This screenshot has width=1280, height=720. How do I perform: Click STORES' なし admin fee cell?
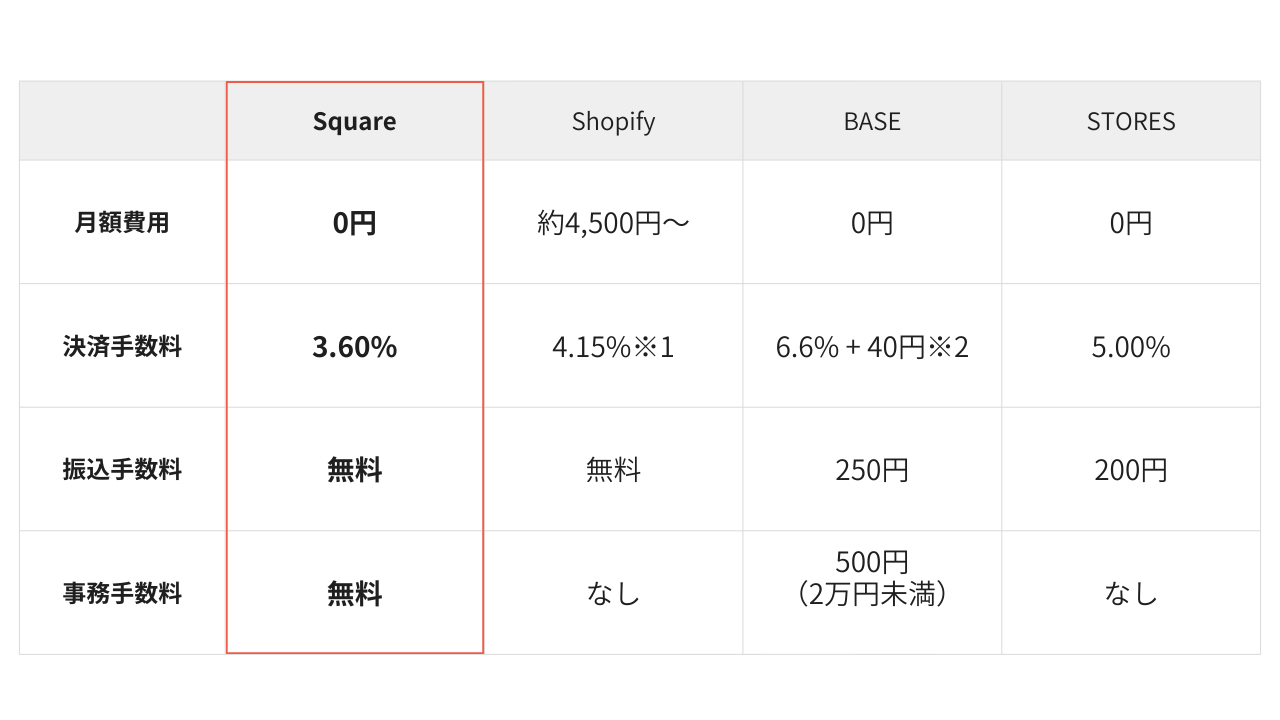coord(1131,594)
